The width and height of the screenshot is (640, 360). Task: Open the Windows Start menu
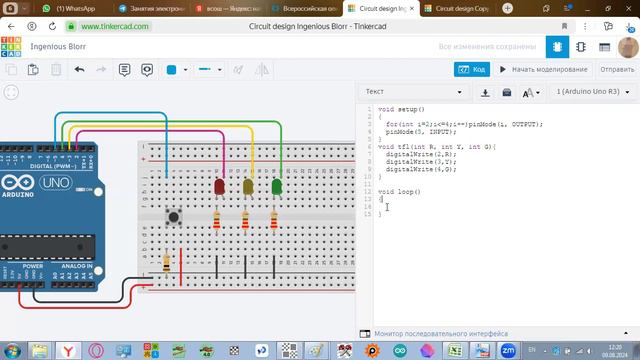coord(12,351)
